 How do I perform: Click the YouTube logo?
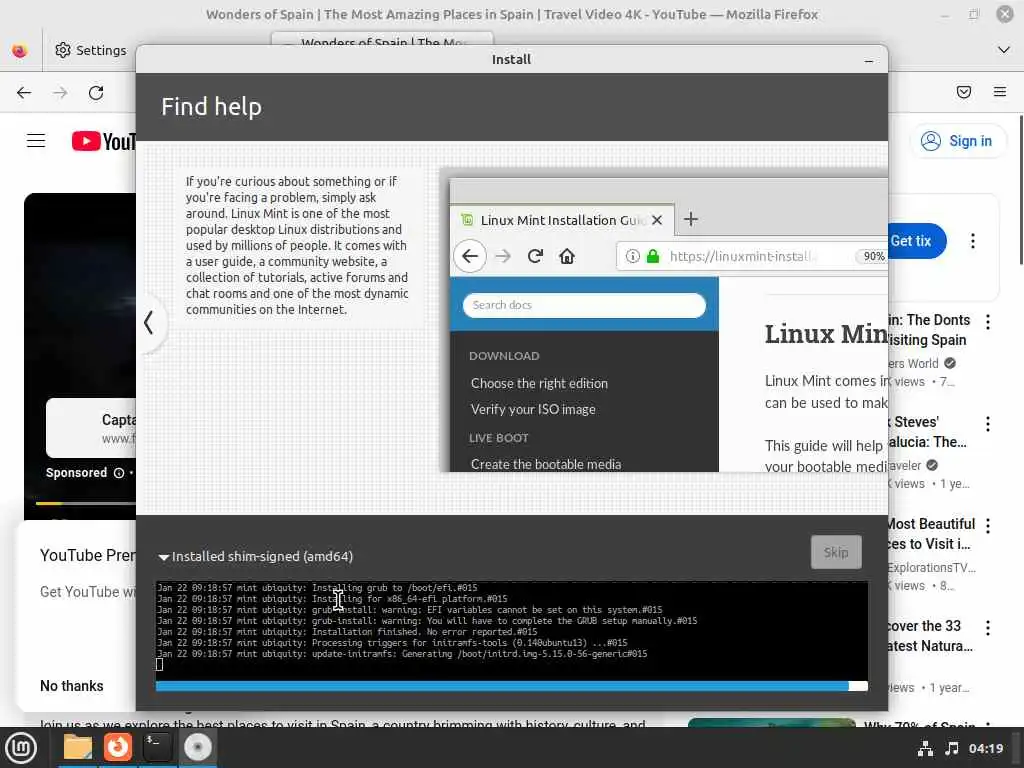(x=103, y=141)
